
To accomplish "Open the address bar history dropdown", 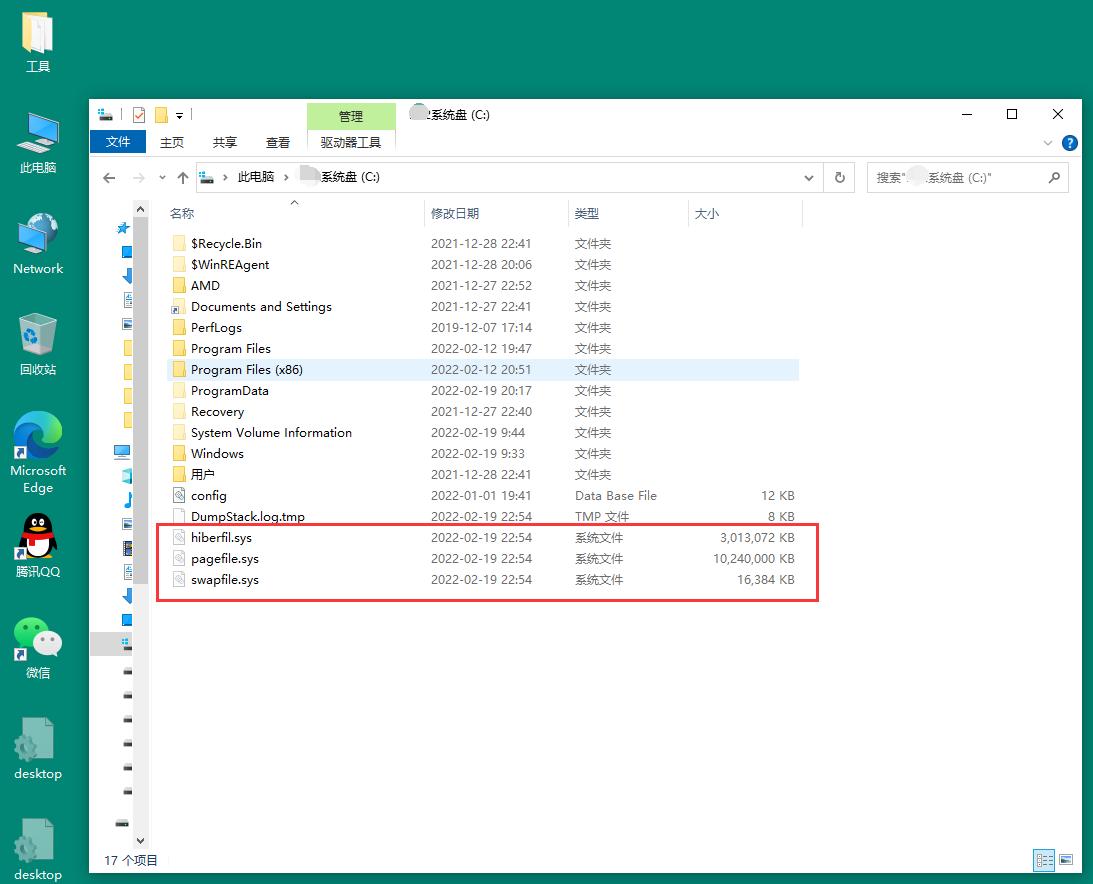I will pyautogui.click(x=809, y=177).
